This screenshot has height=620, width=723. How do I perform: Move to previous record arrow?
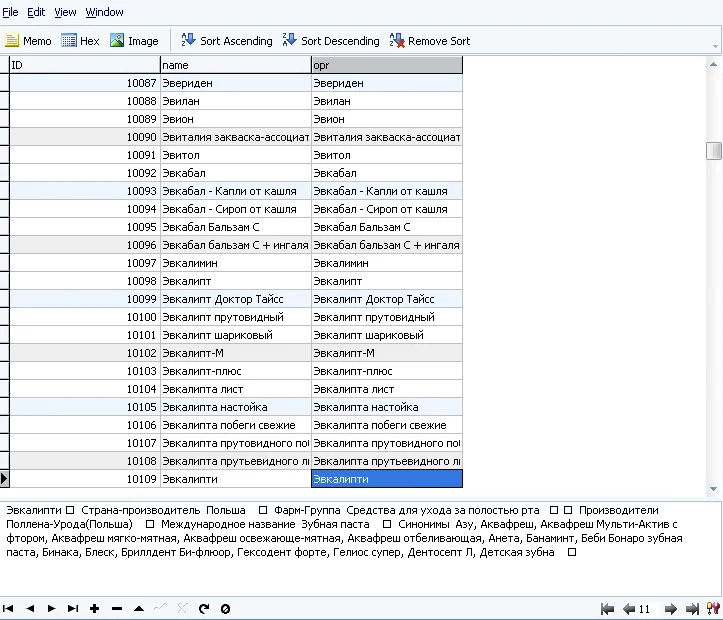tap(29, 608)
